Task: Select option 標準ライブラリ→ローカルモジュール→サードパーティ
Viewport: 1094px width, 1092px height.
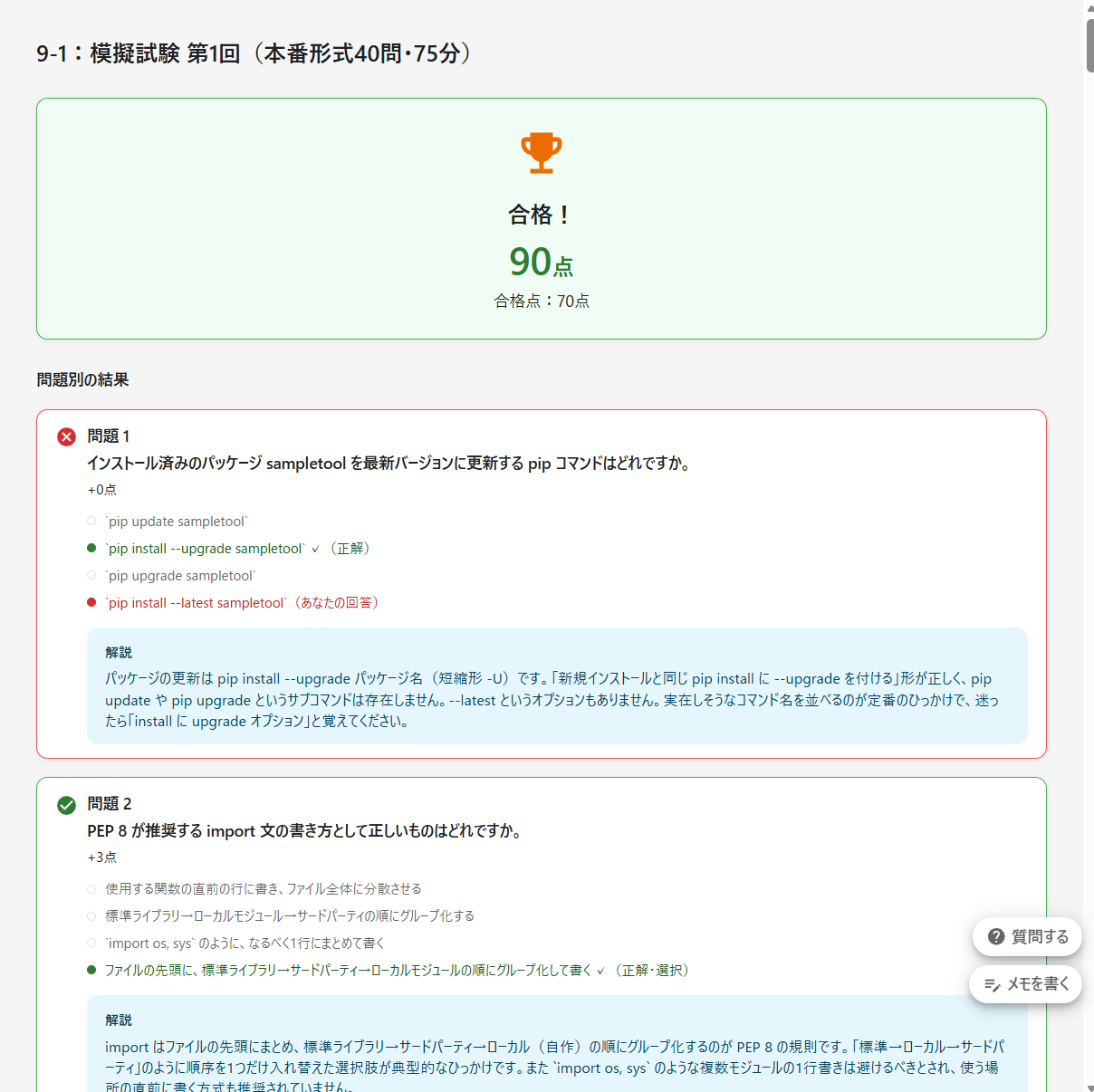Action: coord(281,916)
